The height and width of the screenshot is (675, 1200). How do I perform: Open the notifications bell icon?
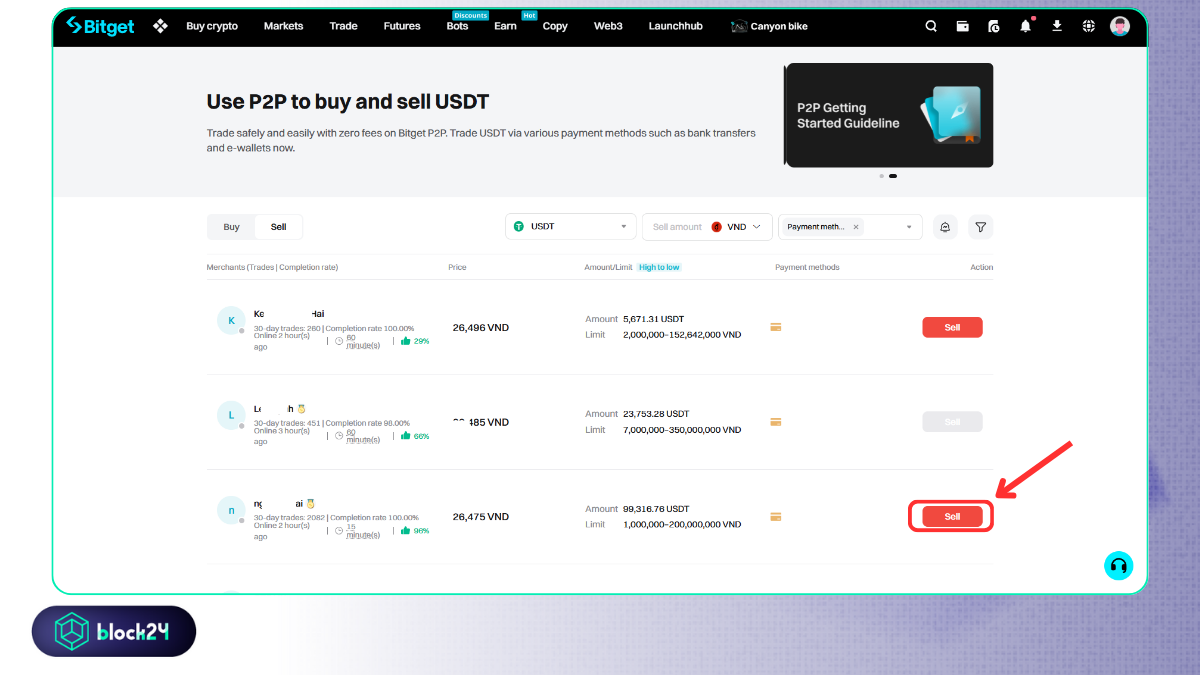1025,26
